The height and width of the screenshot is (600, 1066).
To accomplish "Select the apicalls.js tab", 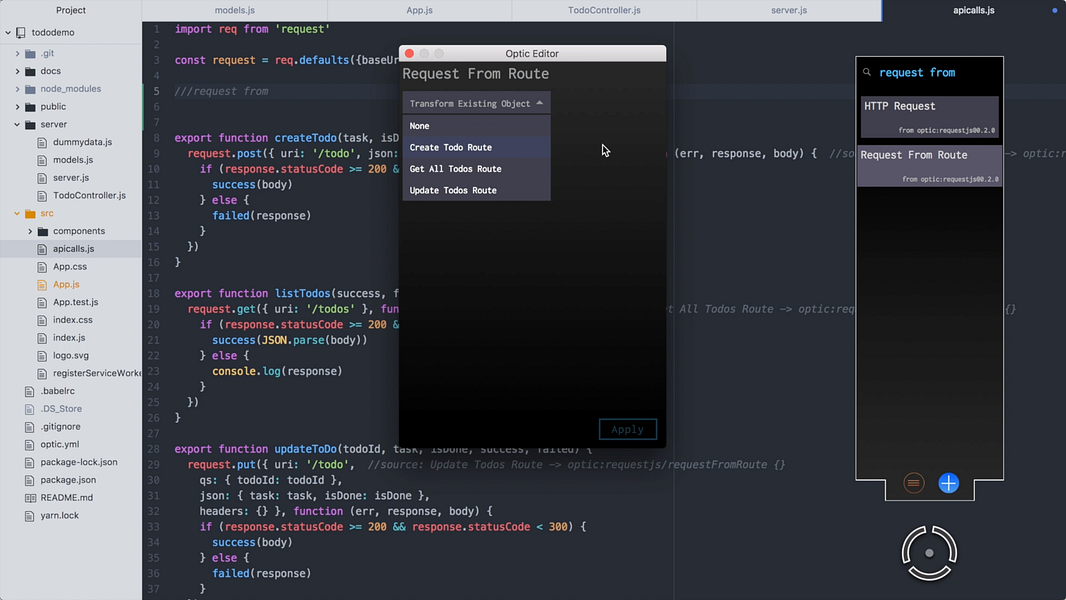I will coord(974,10).
